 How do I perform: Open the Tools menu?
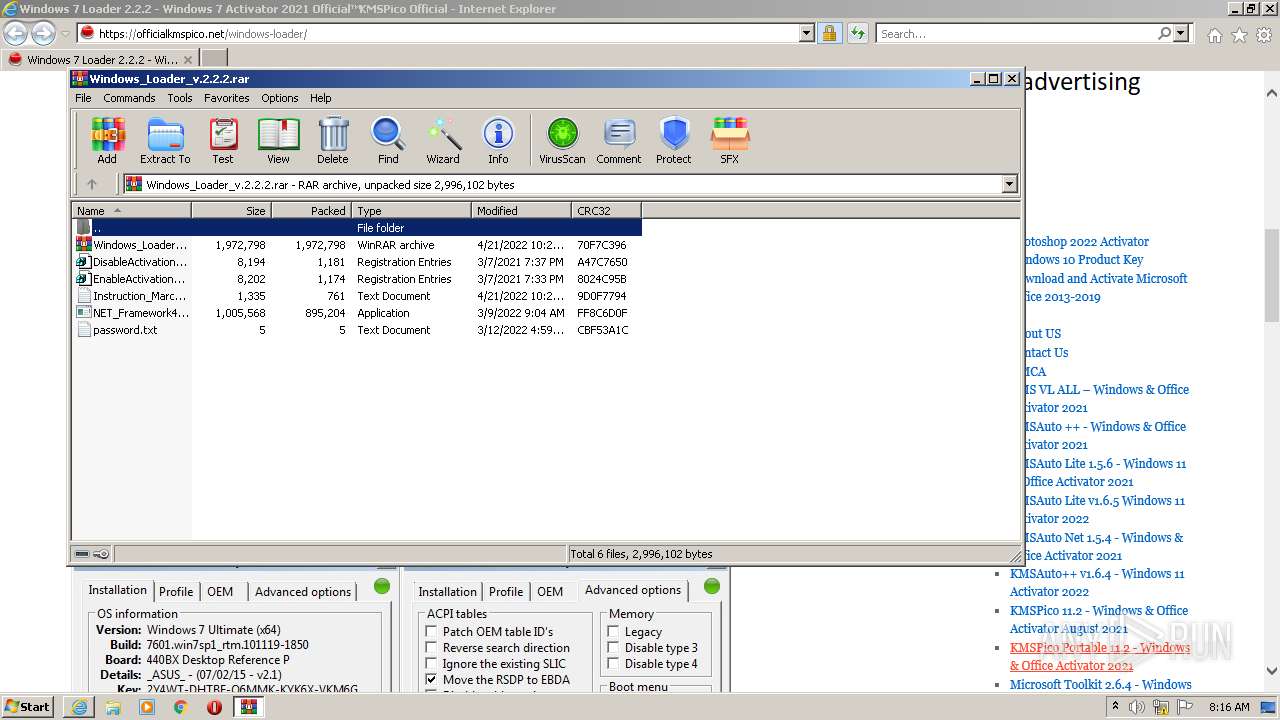(x=180, y=98)
